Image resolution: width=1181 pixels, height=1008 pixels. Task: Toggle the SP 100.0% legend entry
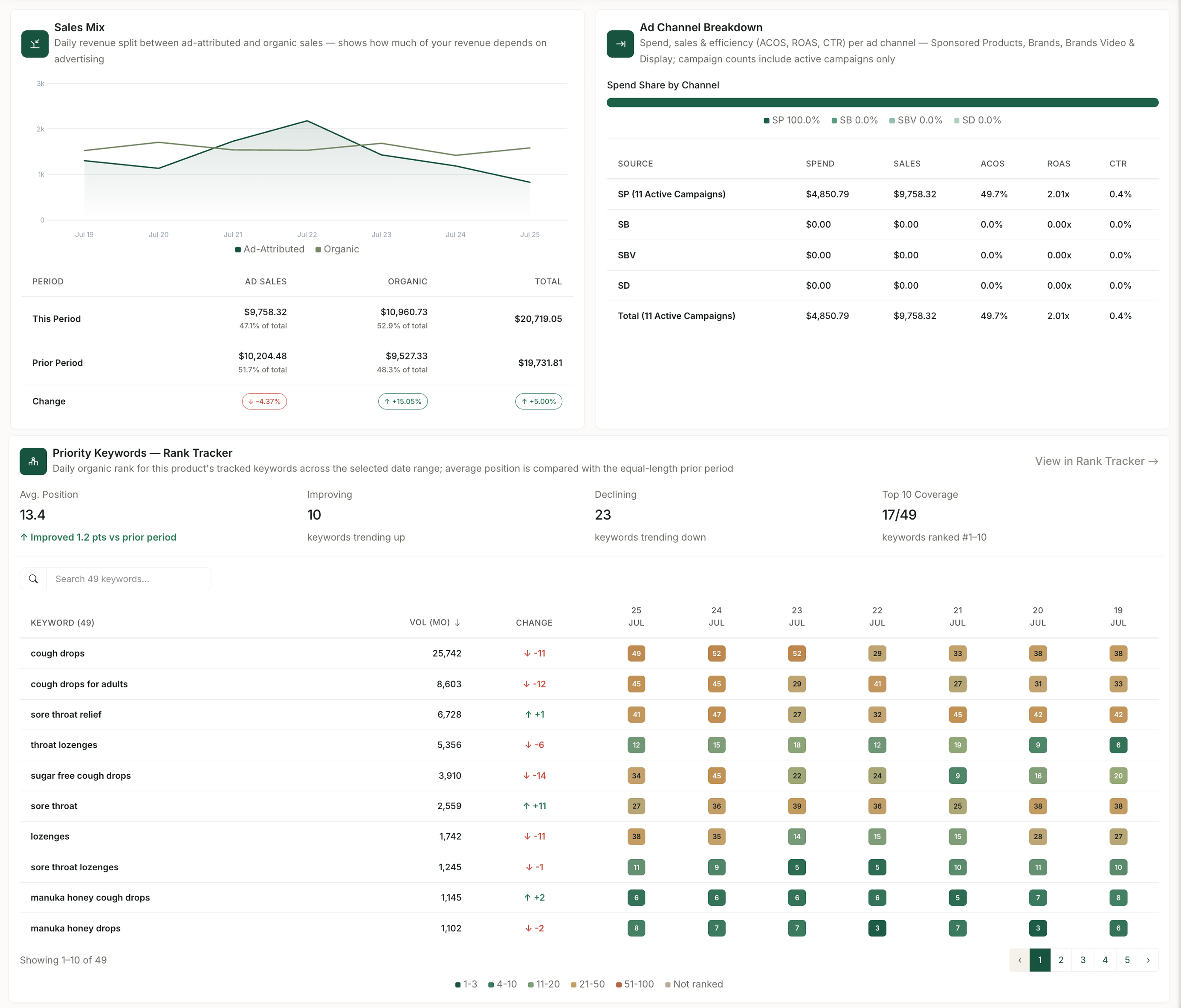click(792, 120)
